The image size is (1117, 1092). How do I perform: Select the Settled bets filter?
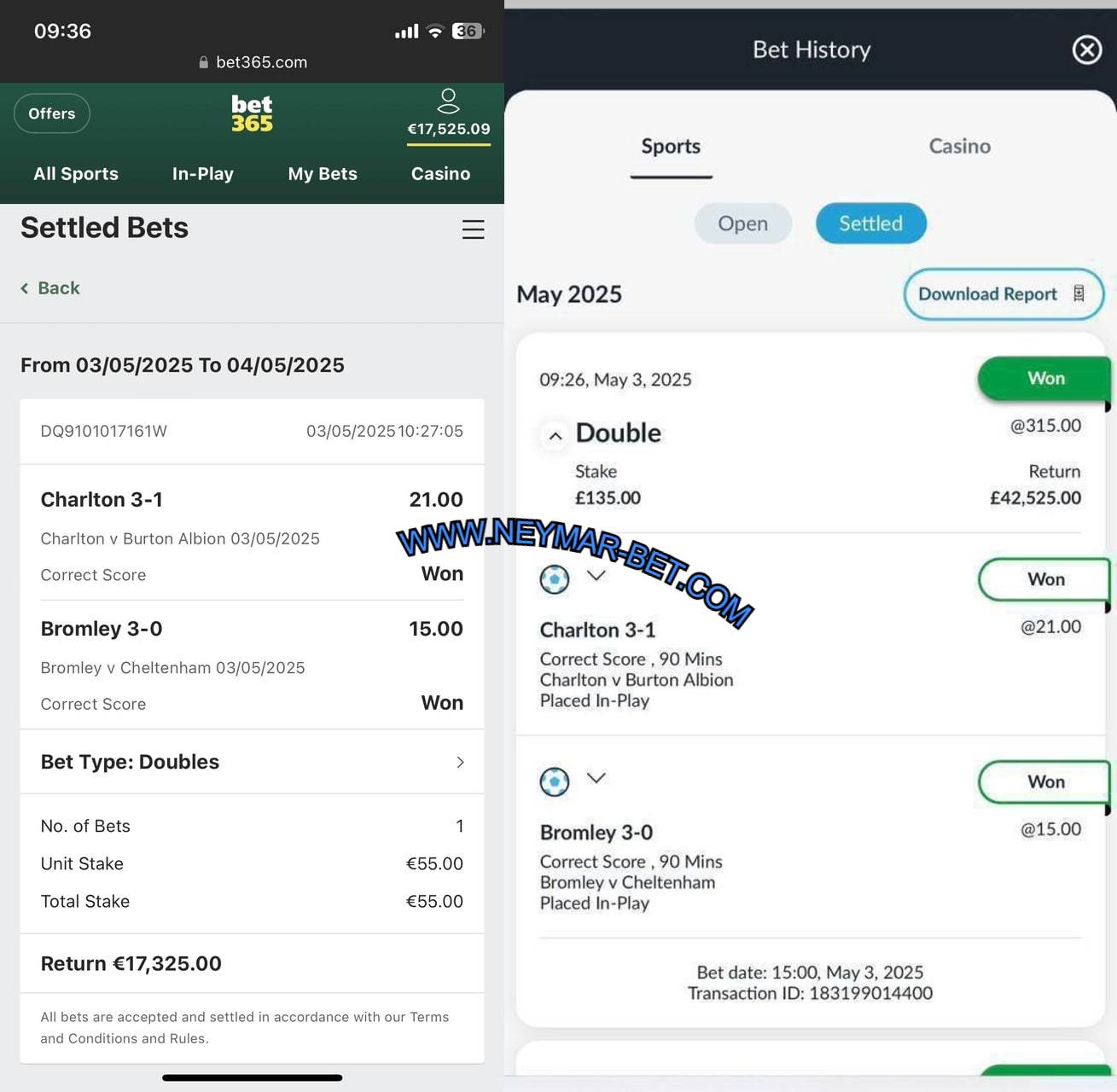click(870, 224)
